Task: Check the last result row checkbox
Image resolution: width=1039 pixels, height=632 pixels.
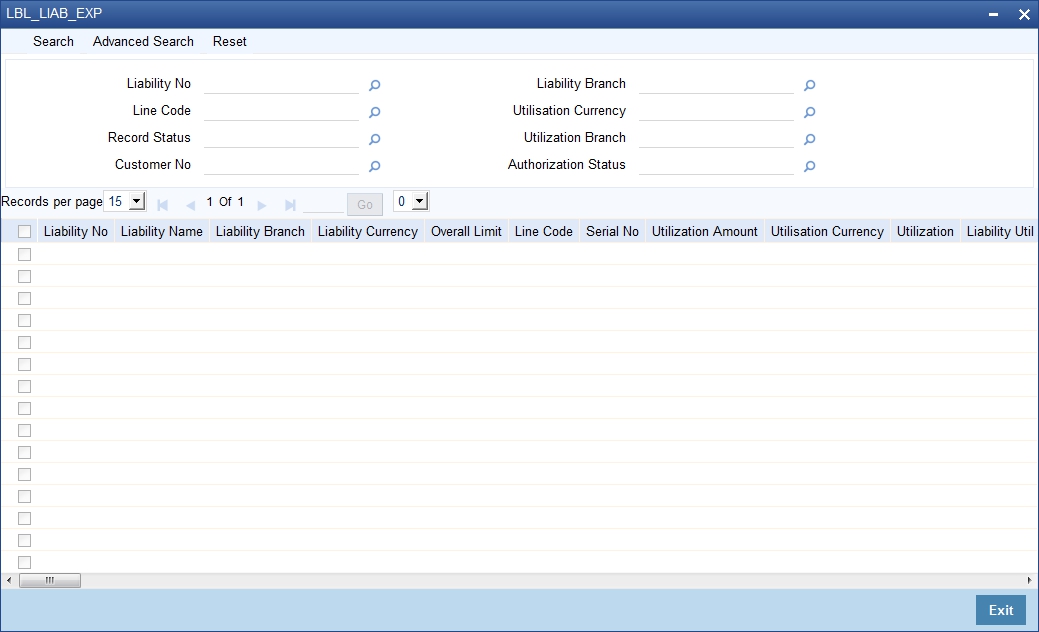Action: click(25, 562)
